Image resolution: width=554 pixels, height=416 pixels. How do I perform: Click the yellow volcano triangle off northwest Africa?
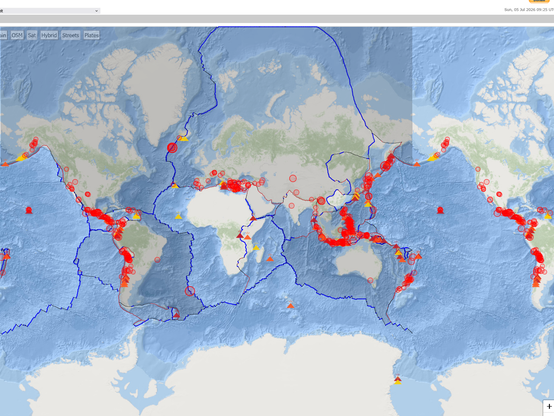click(x=178, y=216)
